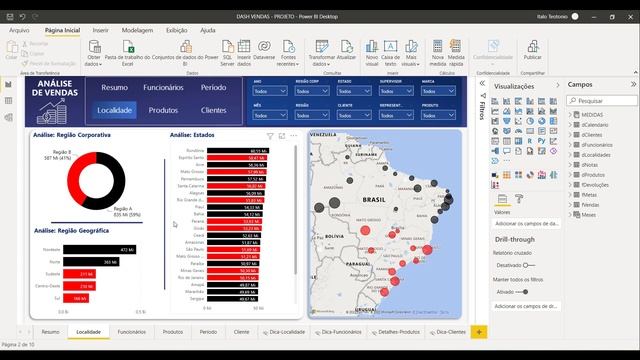The width and height of the screenshot is (640, 360).
Task: Collapse the Visualizações pane
Action: coord(558,85)
